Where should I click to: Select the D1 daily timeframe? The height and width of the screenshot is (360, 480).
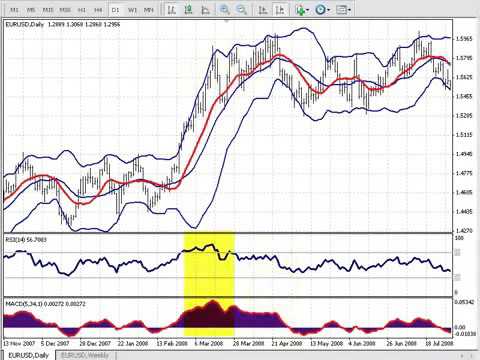115,10
